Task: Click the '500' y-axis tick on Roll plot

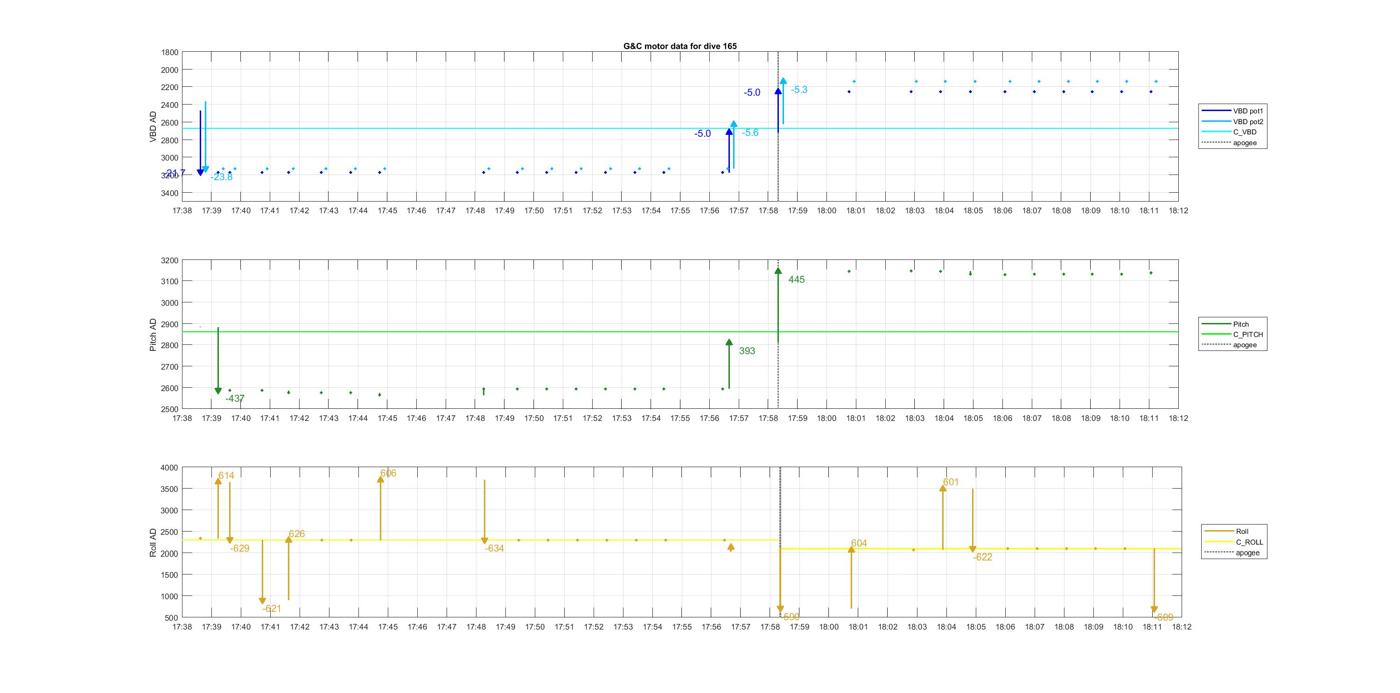Action: click(171, 618)
